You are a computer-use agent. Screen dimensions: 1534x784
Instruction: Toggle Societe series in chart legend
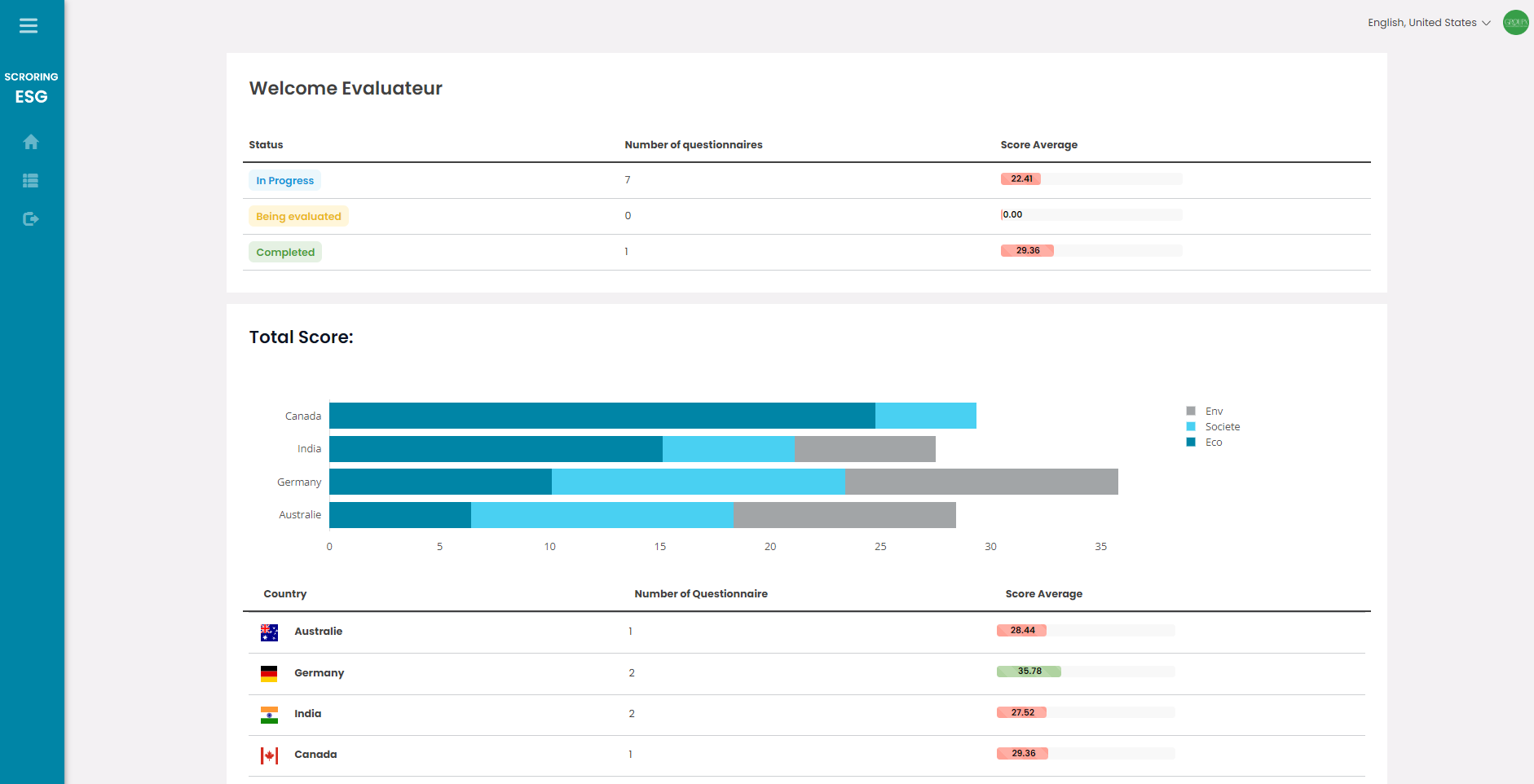[x=1221, y=427]
